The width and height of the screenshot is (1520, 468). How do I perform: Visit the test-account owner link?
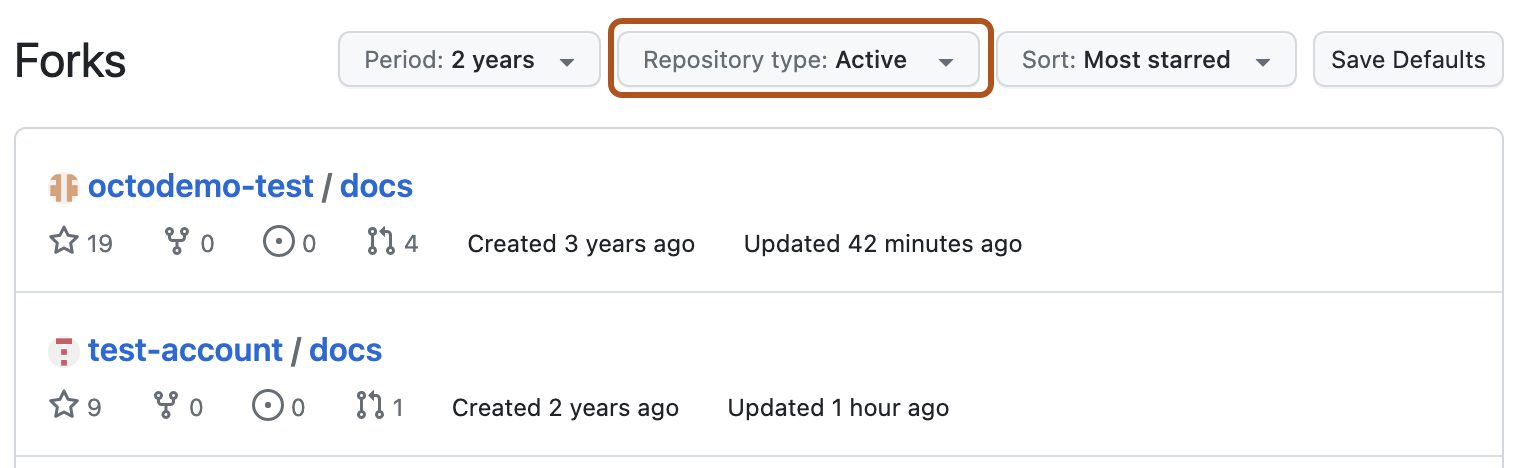185,350
